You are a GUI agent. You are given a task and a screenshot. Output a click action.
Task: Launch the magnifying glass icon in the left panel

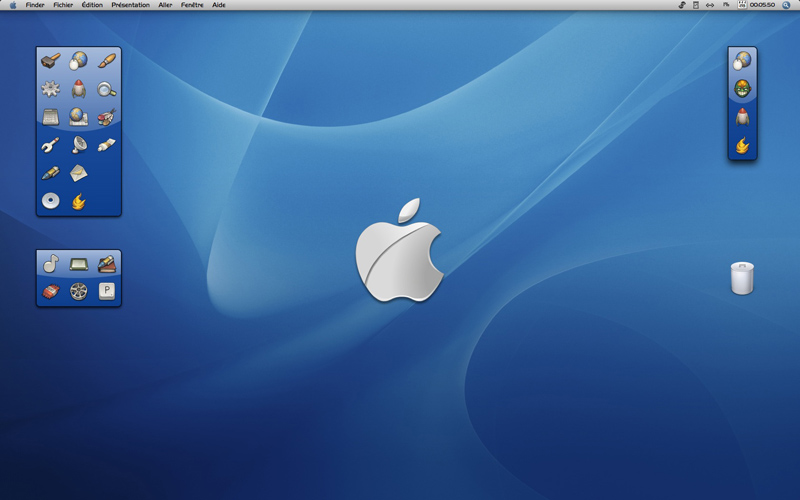pyautogui.click(x=107, y=89)
